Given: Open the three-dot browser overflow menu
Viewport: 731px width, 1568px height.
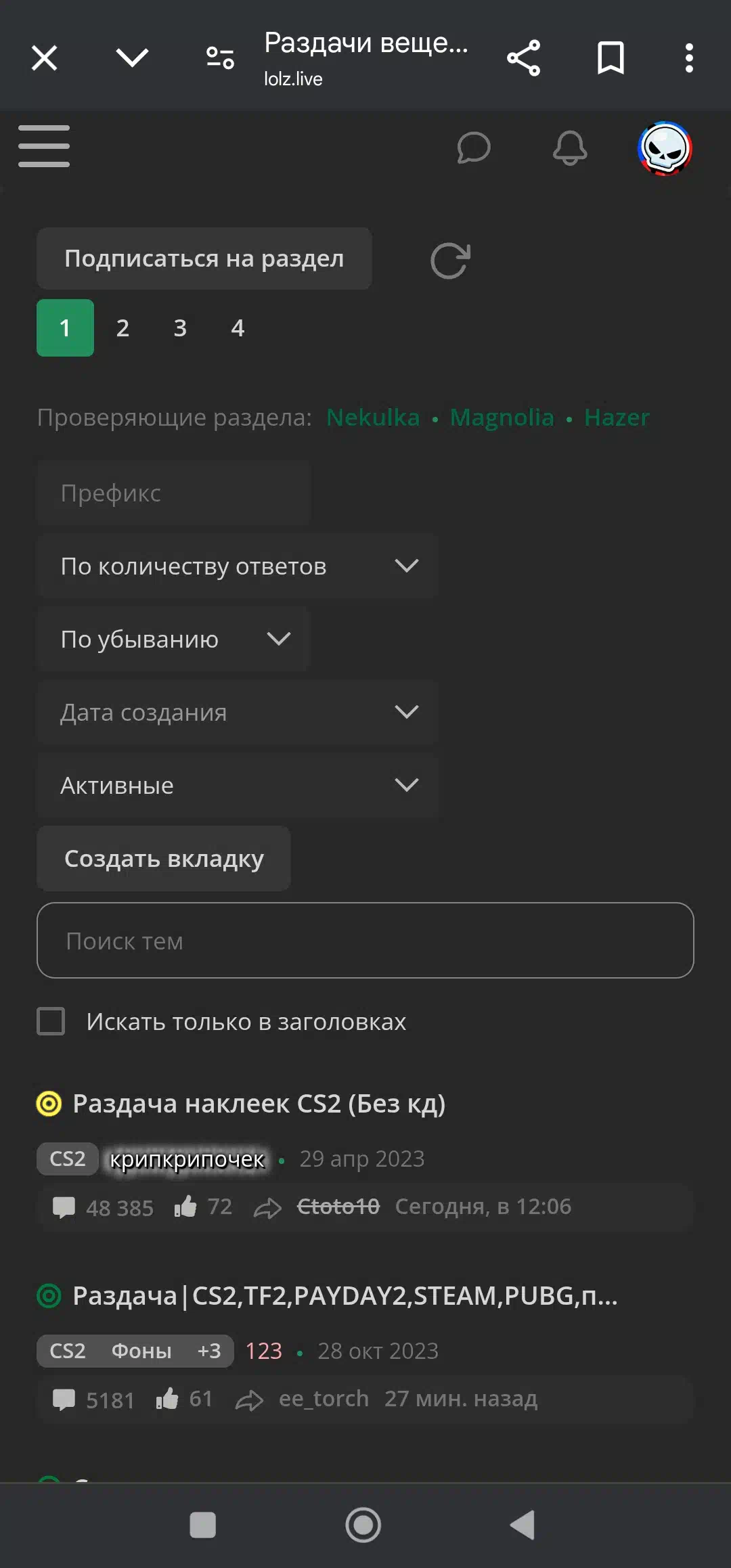Looking at the screenshot, I should pyautogui.click(x=689, y=58).
